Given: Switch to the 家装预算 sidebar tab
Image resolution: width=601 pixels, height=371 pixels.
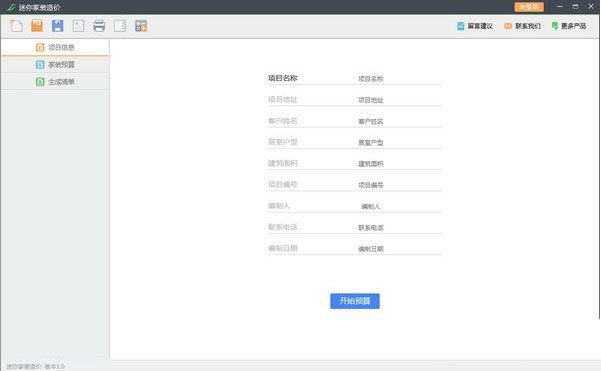Looking at the screenshot, I should pos(55,64).
